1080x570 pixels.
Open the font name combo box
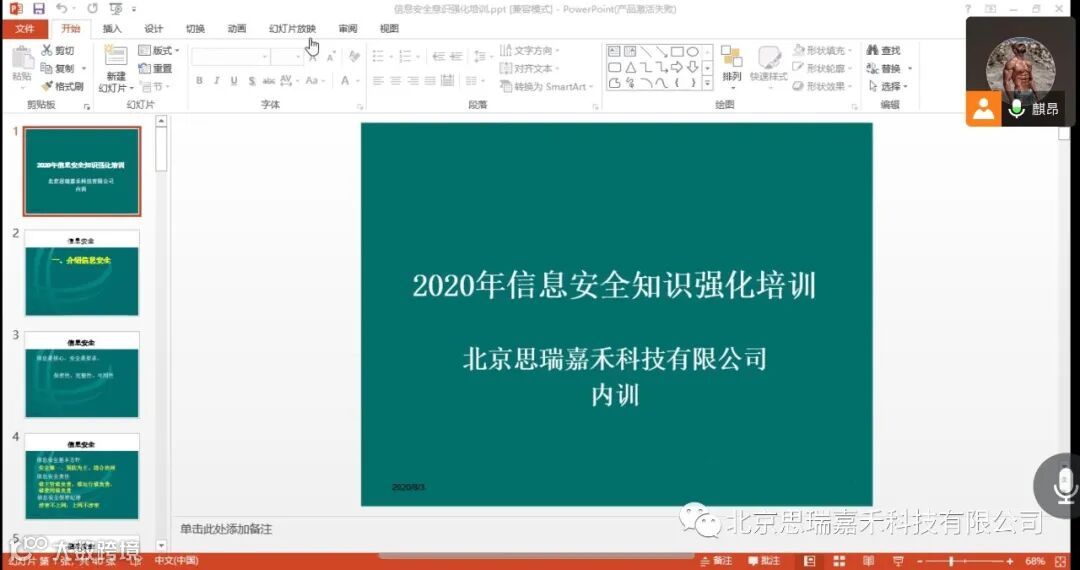(231, 57)
